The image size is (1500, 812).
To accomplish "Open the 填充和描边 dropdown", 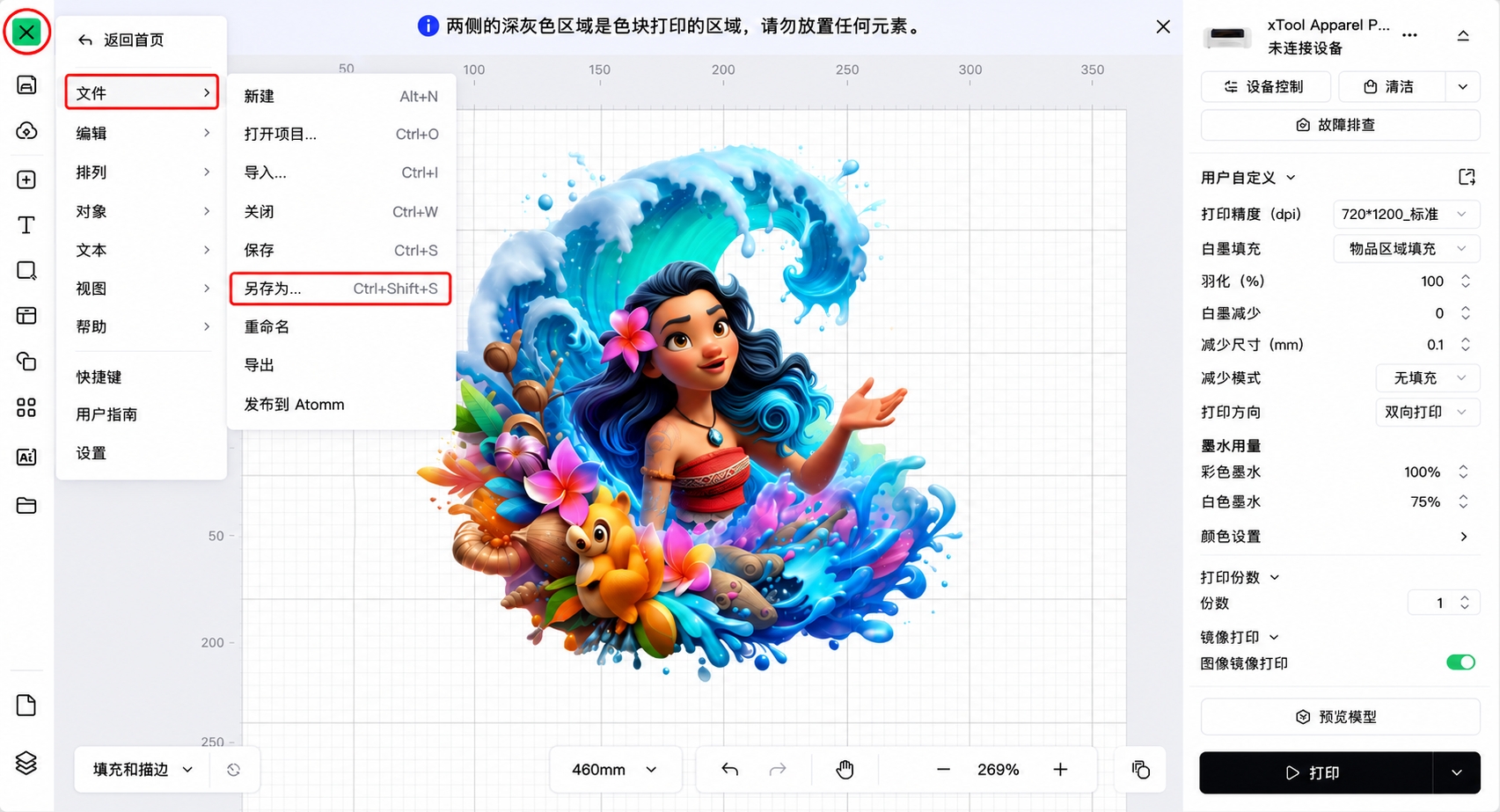I will coord(143,770).
